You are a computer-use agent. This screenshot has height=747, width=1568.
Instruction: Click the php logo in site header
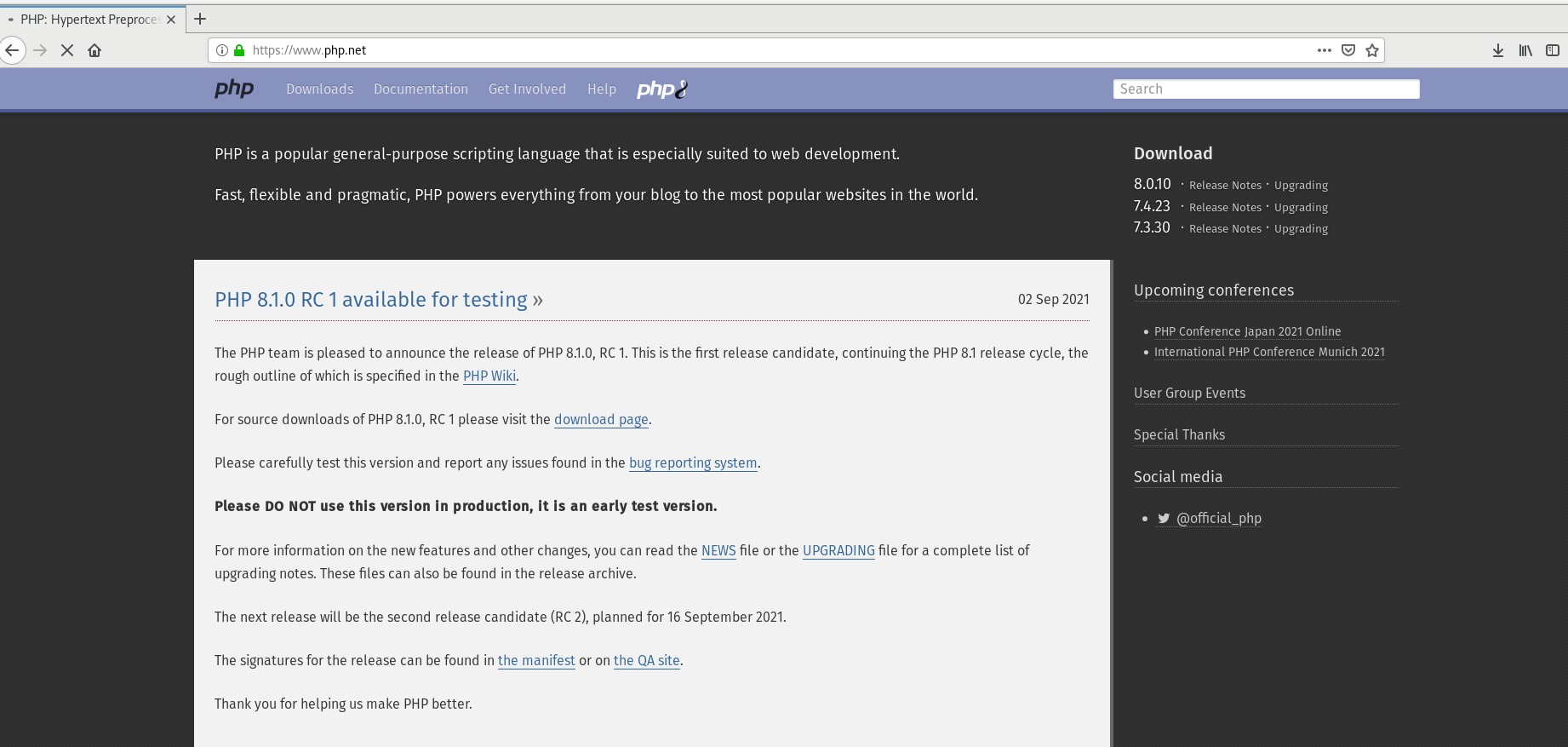(x=234, y=89)
